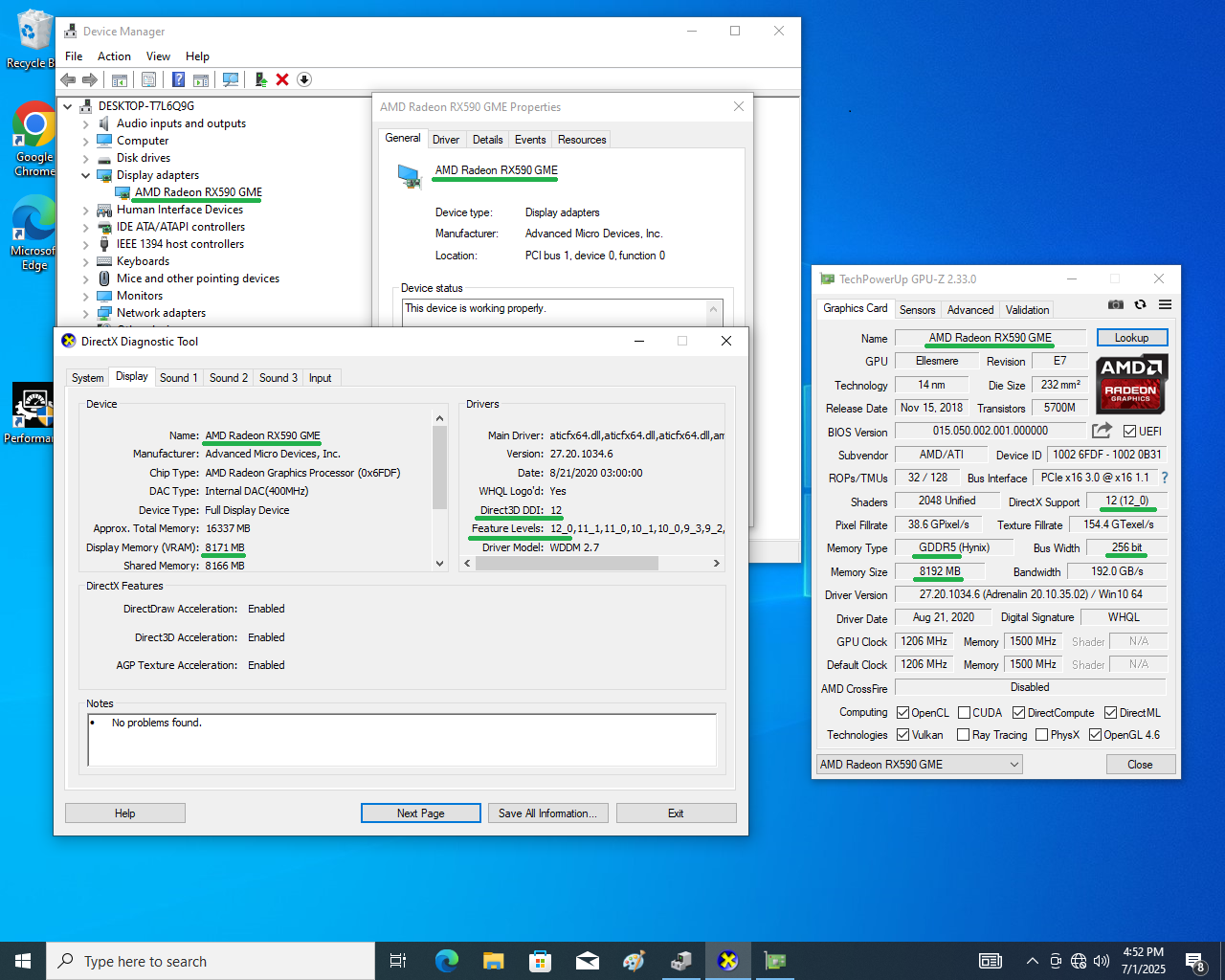The width and height of the screenshot is (1225, 980).
Task: Click the GPU-Z refresh icon
Action: (1140, 304)
